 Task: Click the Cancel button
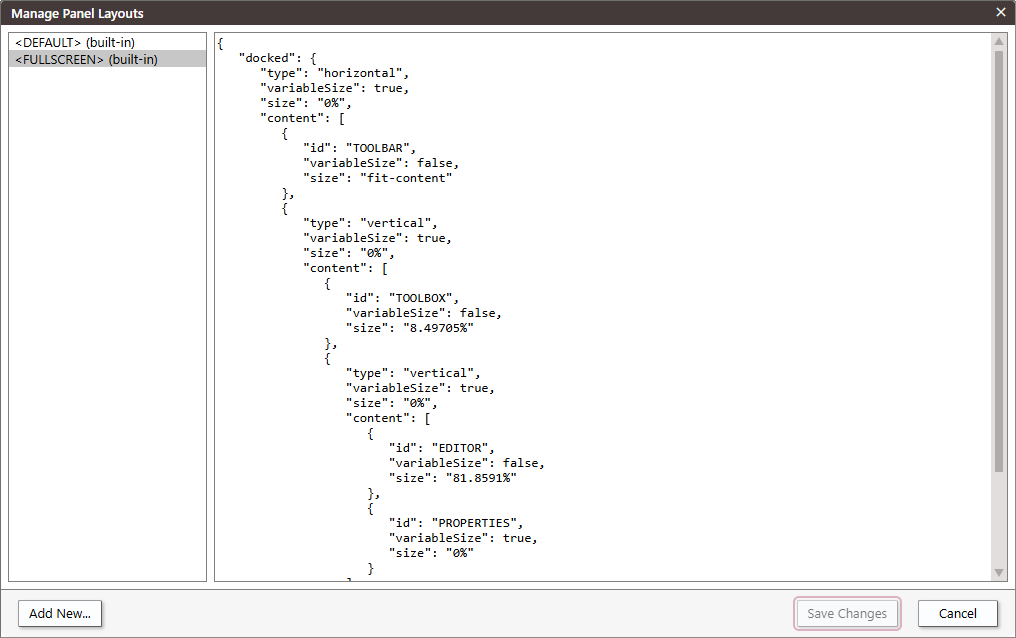(956, 613)
